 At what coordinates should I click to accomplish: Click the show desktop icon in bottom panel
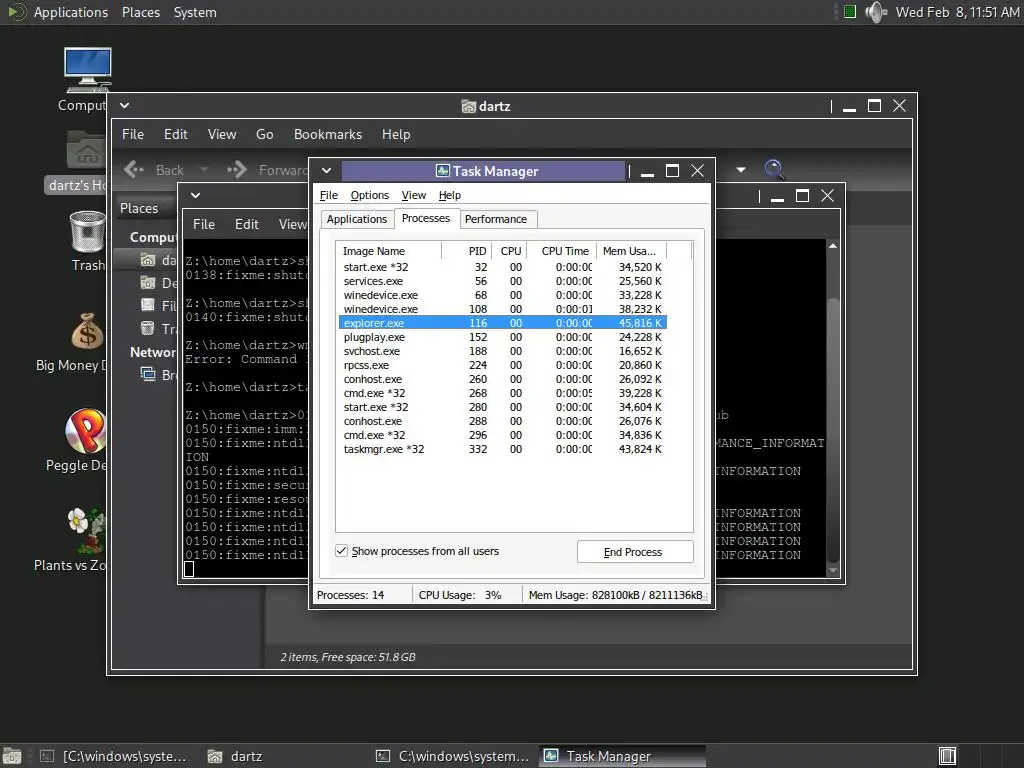coord(12,756)
